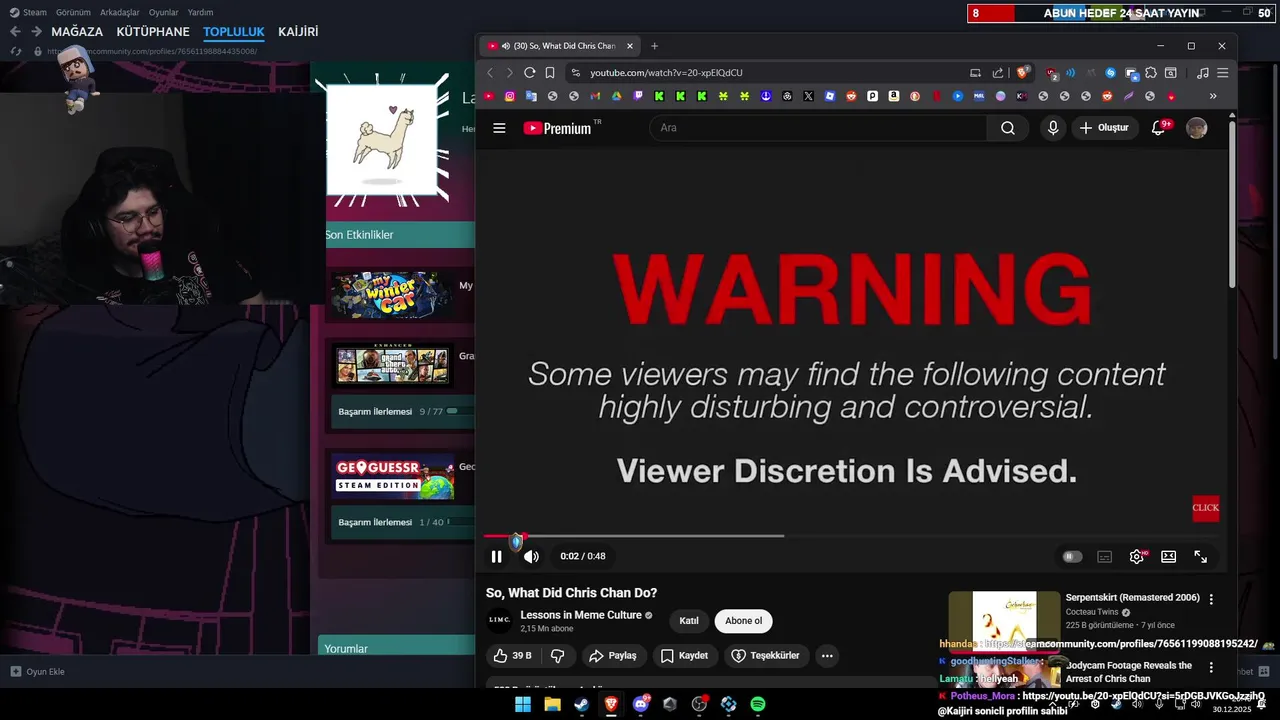This screenshot has width=1280, height=720.
Task: Go back in the Steam window
Action: pyautogui.click(x=15, y=32)
